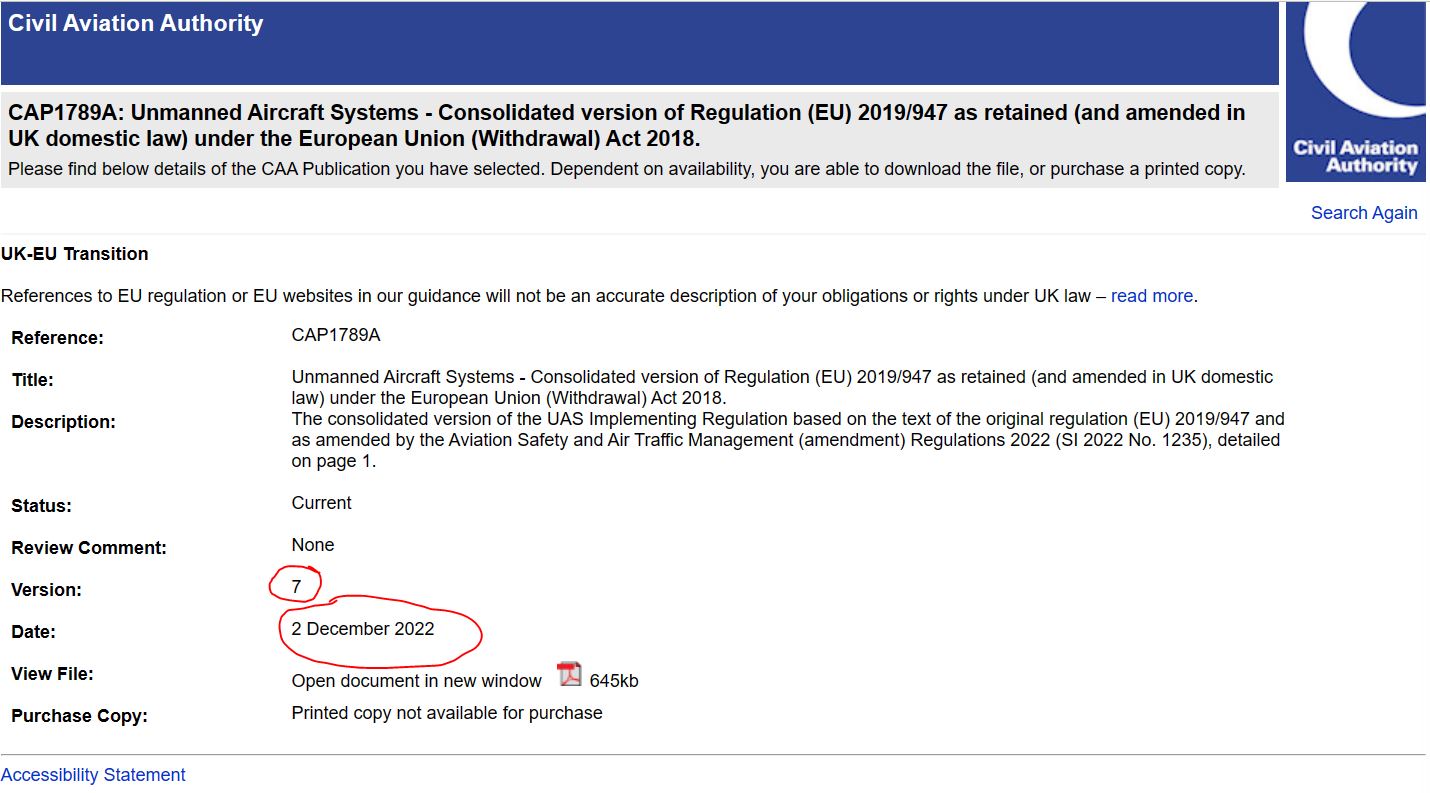
Task: Click the circled version number 7
Action: coord(296,587)
